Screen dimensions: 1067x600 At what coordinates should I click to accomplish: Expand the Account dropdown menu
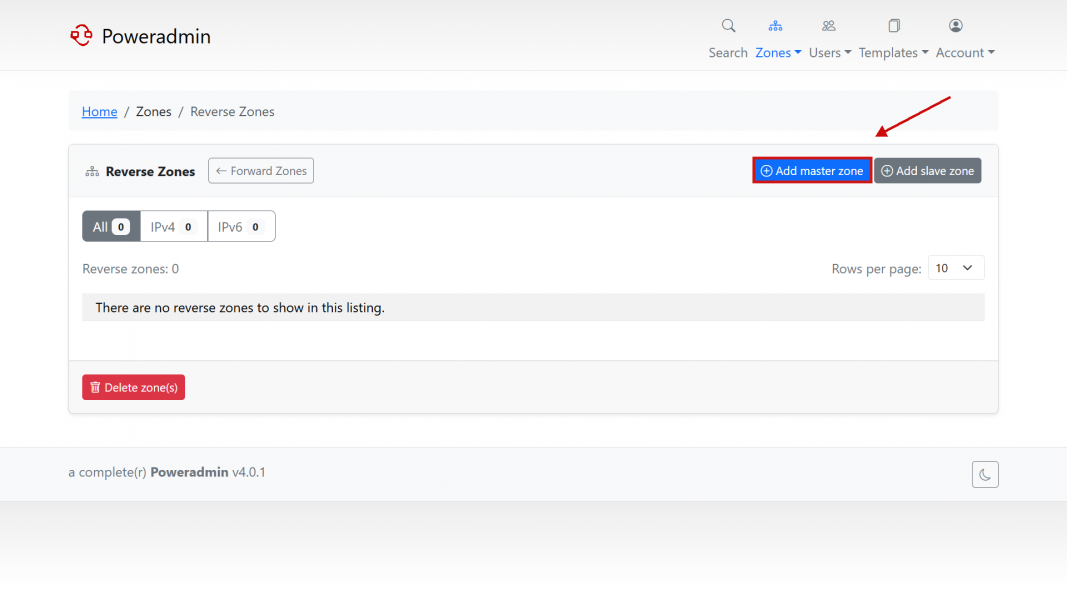965,53
